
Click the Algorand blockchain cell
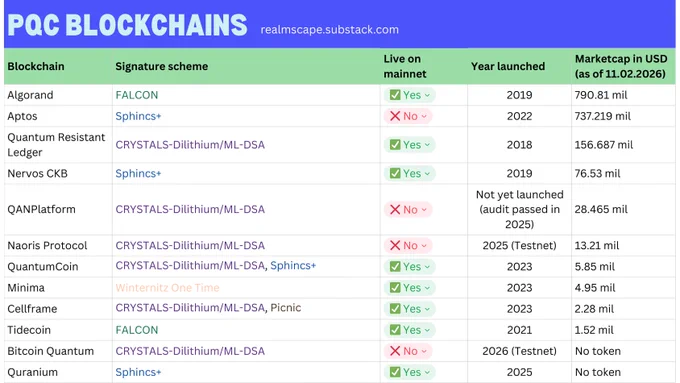(x=58, y=95)
